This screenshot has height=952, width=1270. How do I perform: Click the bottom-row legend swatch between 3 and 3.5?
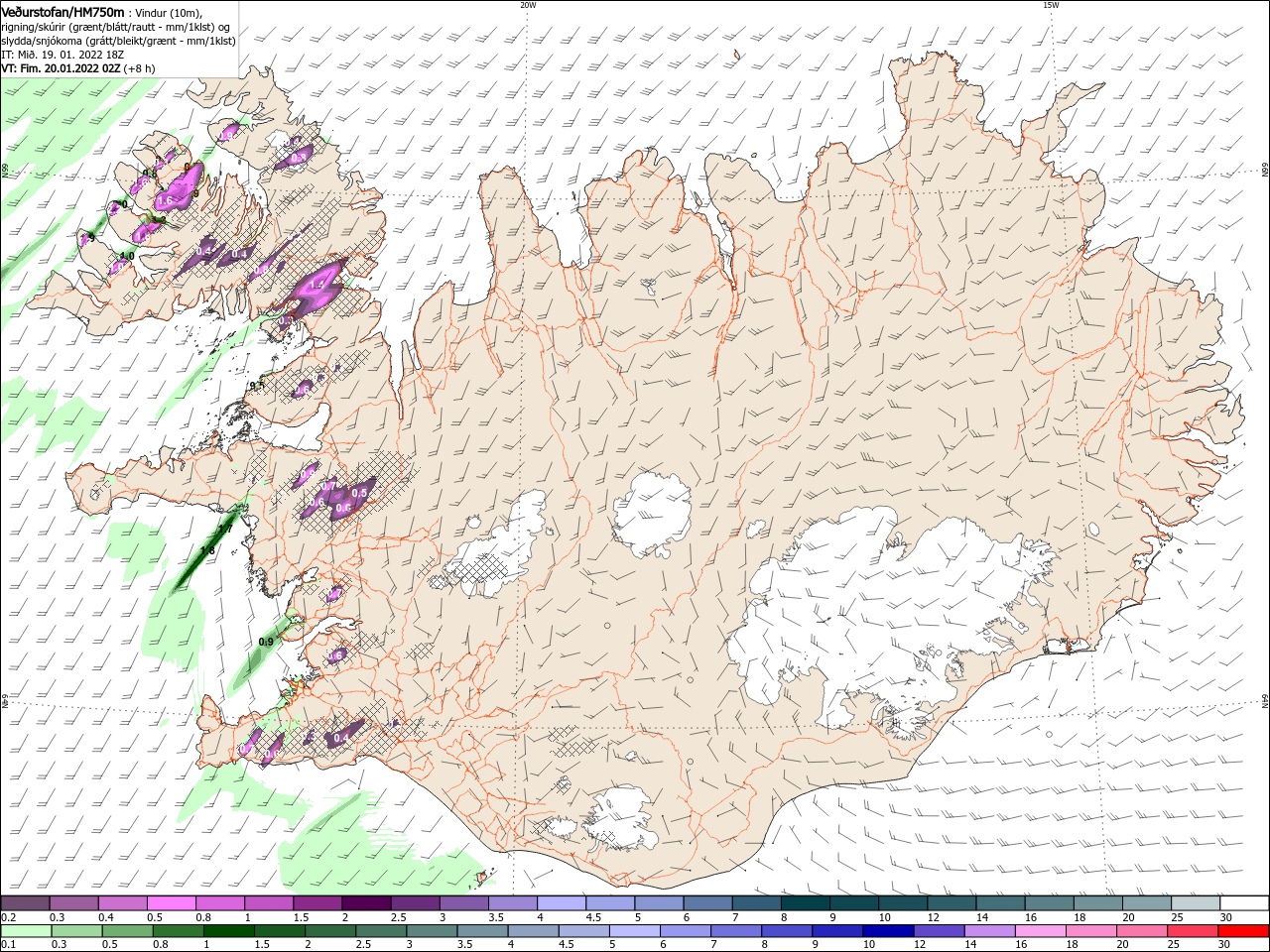[433, 931]
